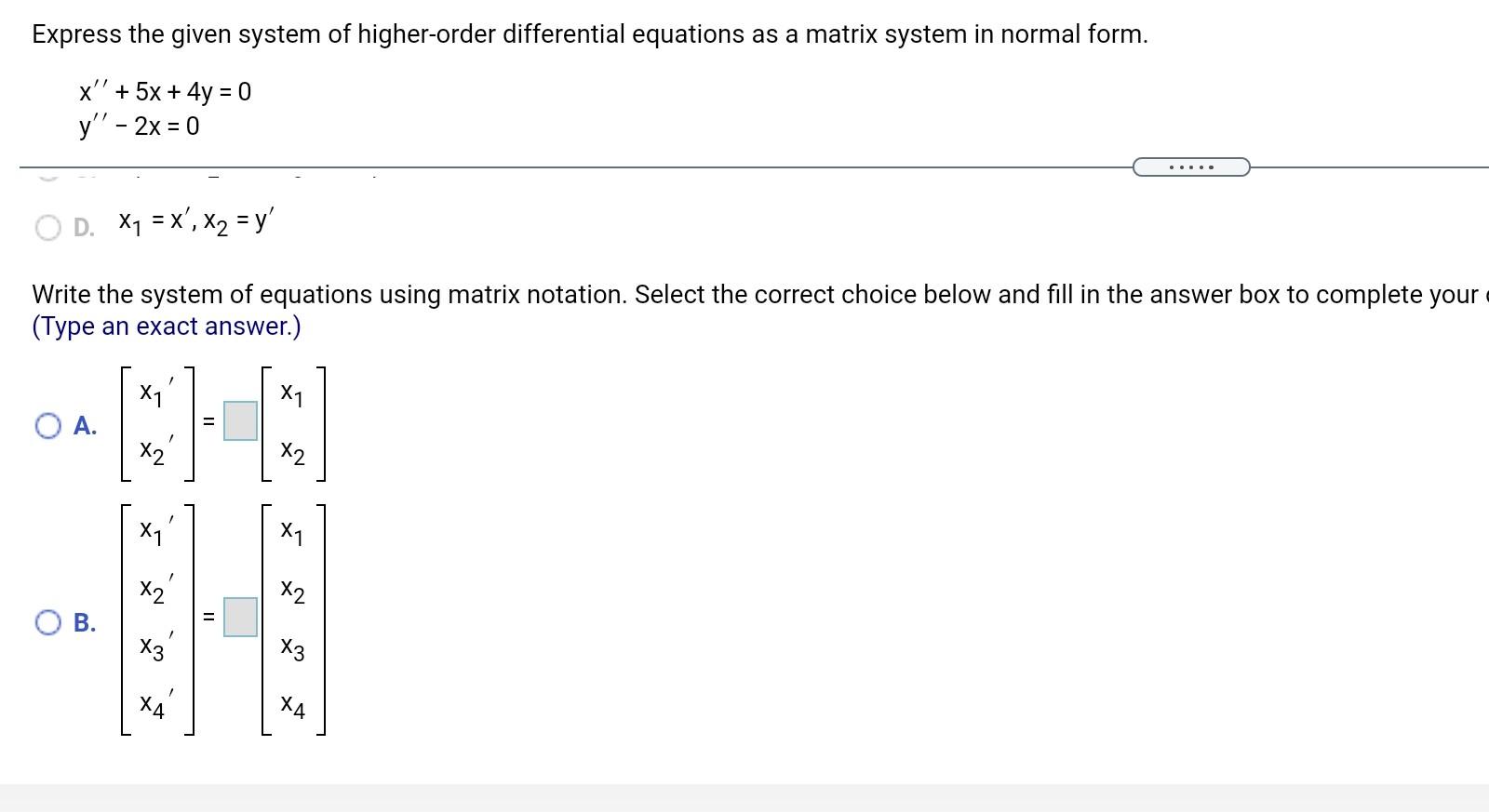Click the four-entry derivative vector in option B
Screen dimensions: 1489x812
tap(157, 619)
